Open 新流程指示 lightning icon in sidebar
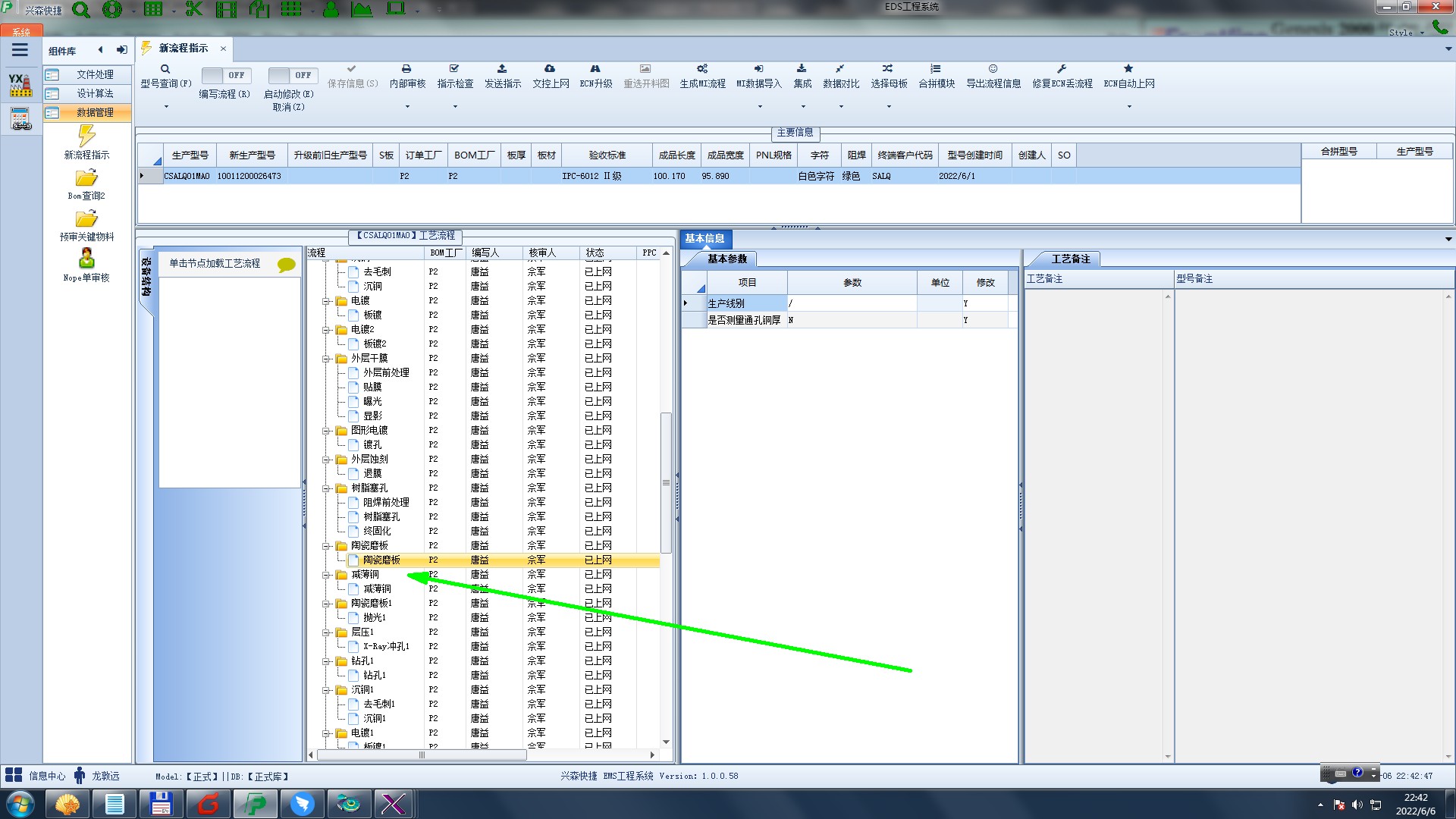Image resolution: width=1456 pixels, height=819 pixels. (86, 136)
